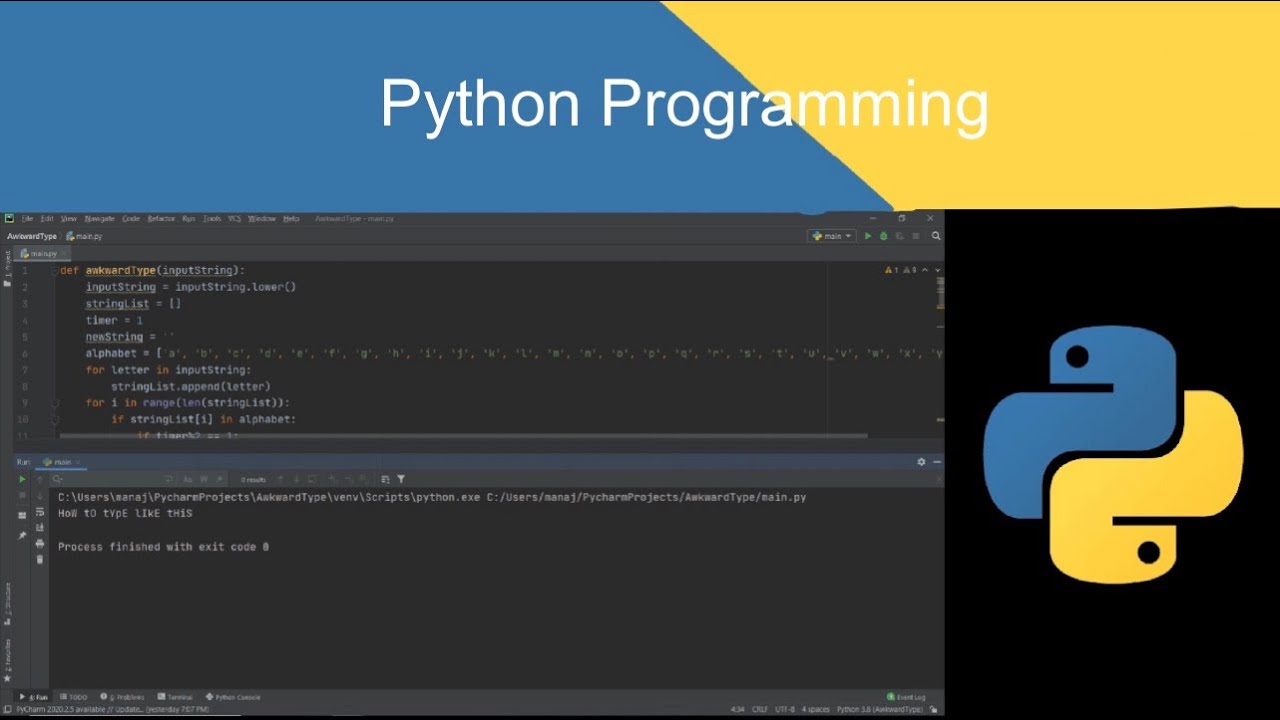This screenshot has width=1280, height=720.
Task: Click the filter icon in console search
Action: (x=401, y=479)
